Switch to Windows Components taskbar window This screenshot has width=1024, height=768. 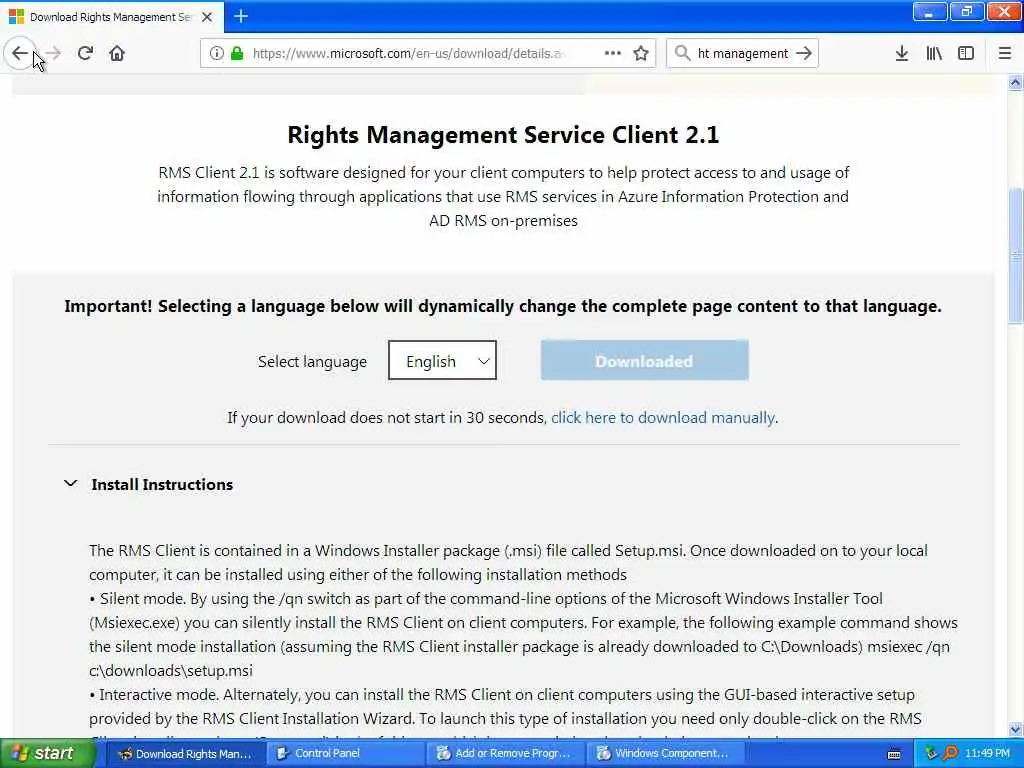click(x=666, y=753)
